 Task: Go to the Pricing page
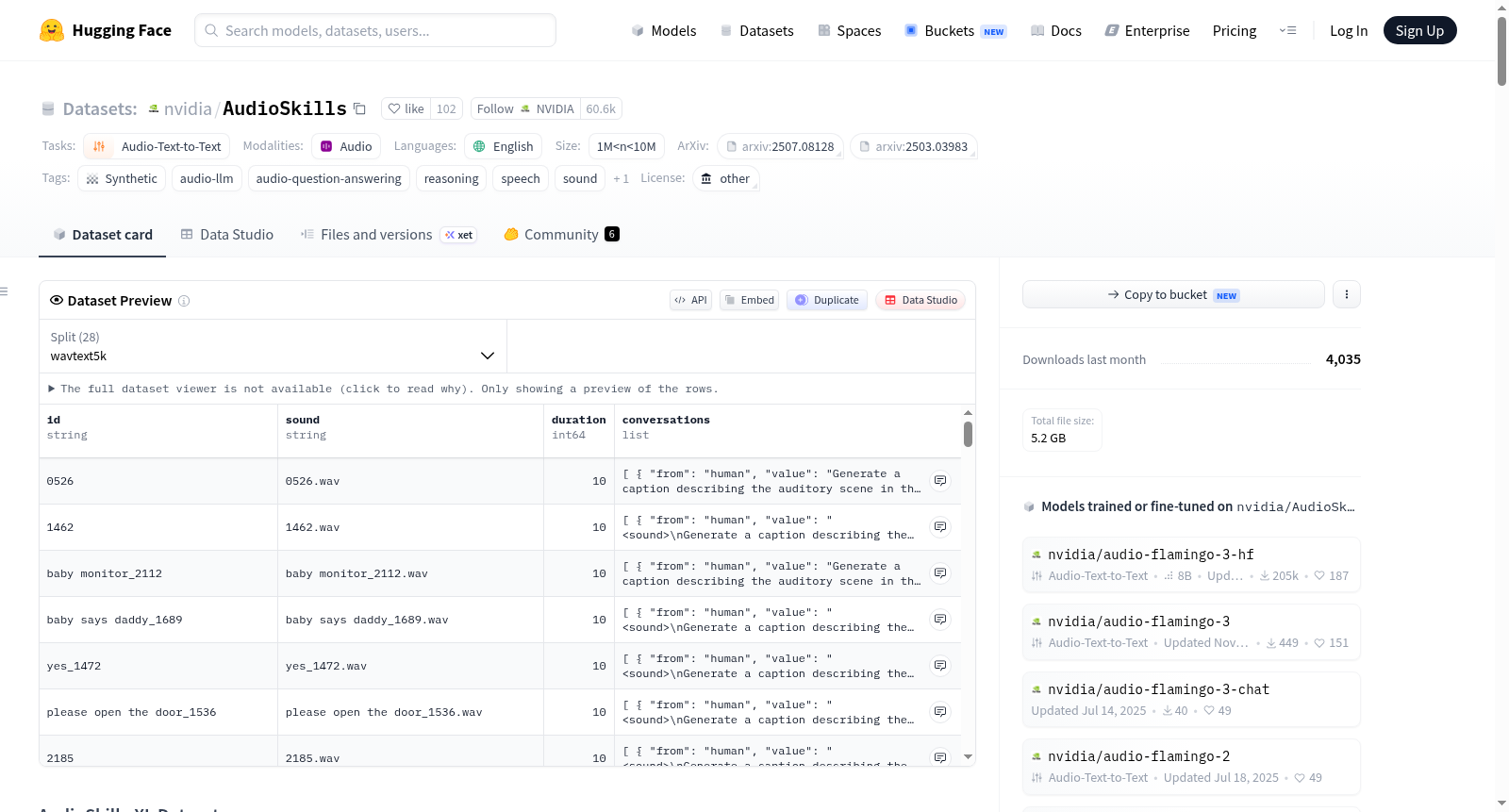(1235, 31)
